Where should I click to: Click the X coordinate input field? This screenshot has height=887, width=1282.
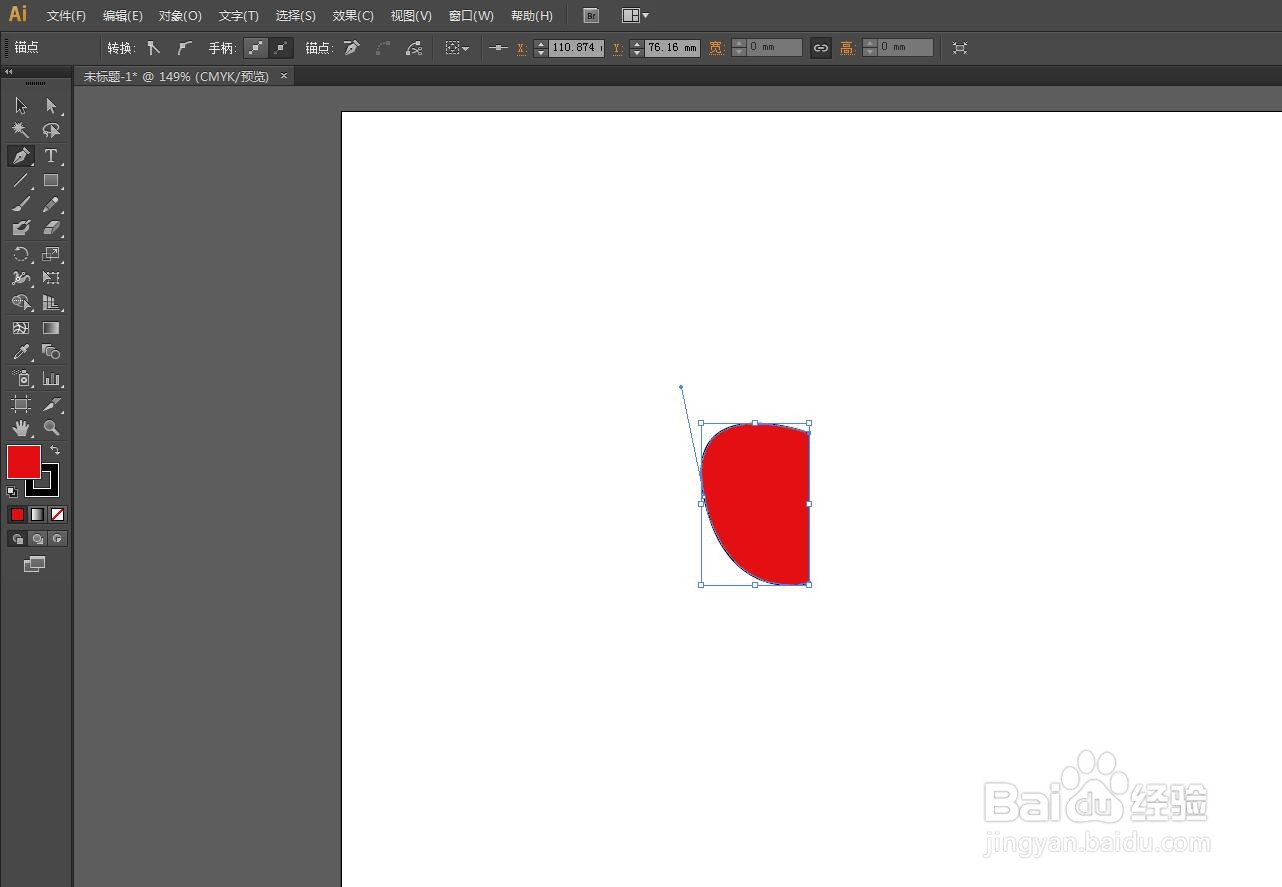click(x=576, y=48)
